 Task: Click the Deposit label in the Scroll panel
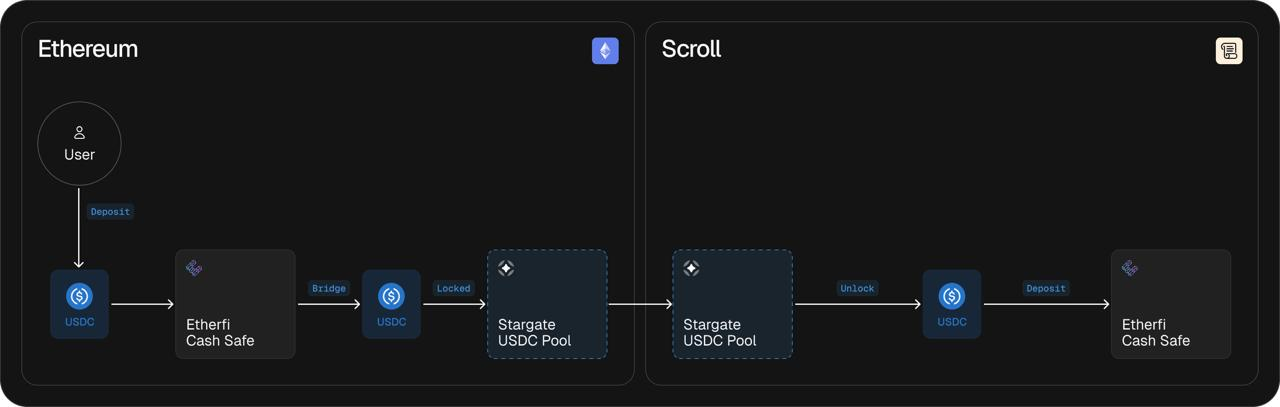pyautogui.click(x=1046, y=288)
